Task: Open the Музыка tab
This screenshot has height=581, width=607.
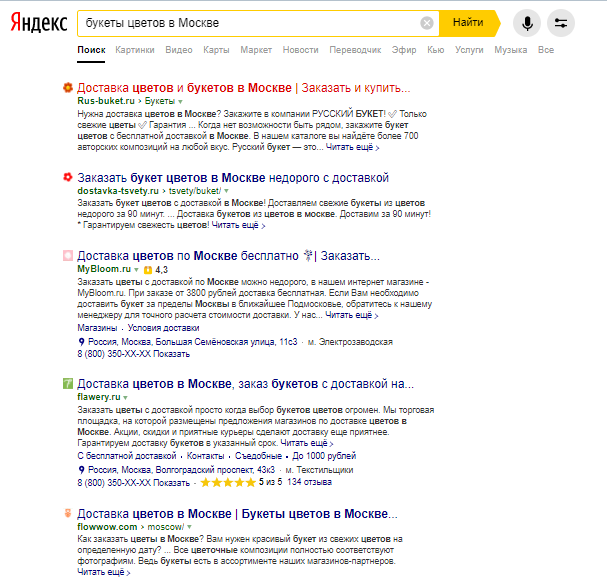Action: pyautogui.click(x=510, y=50)
